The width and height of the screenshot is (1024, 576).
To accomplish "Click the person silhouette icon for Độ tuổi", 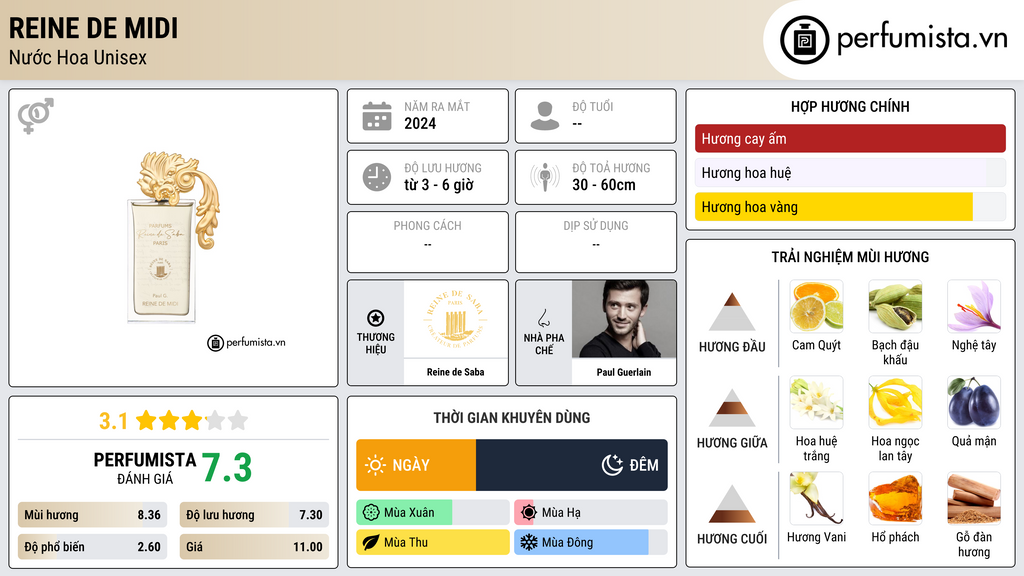I will point(545,116).
